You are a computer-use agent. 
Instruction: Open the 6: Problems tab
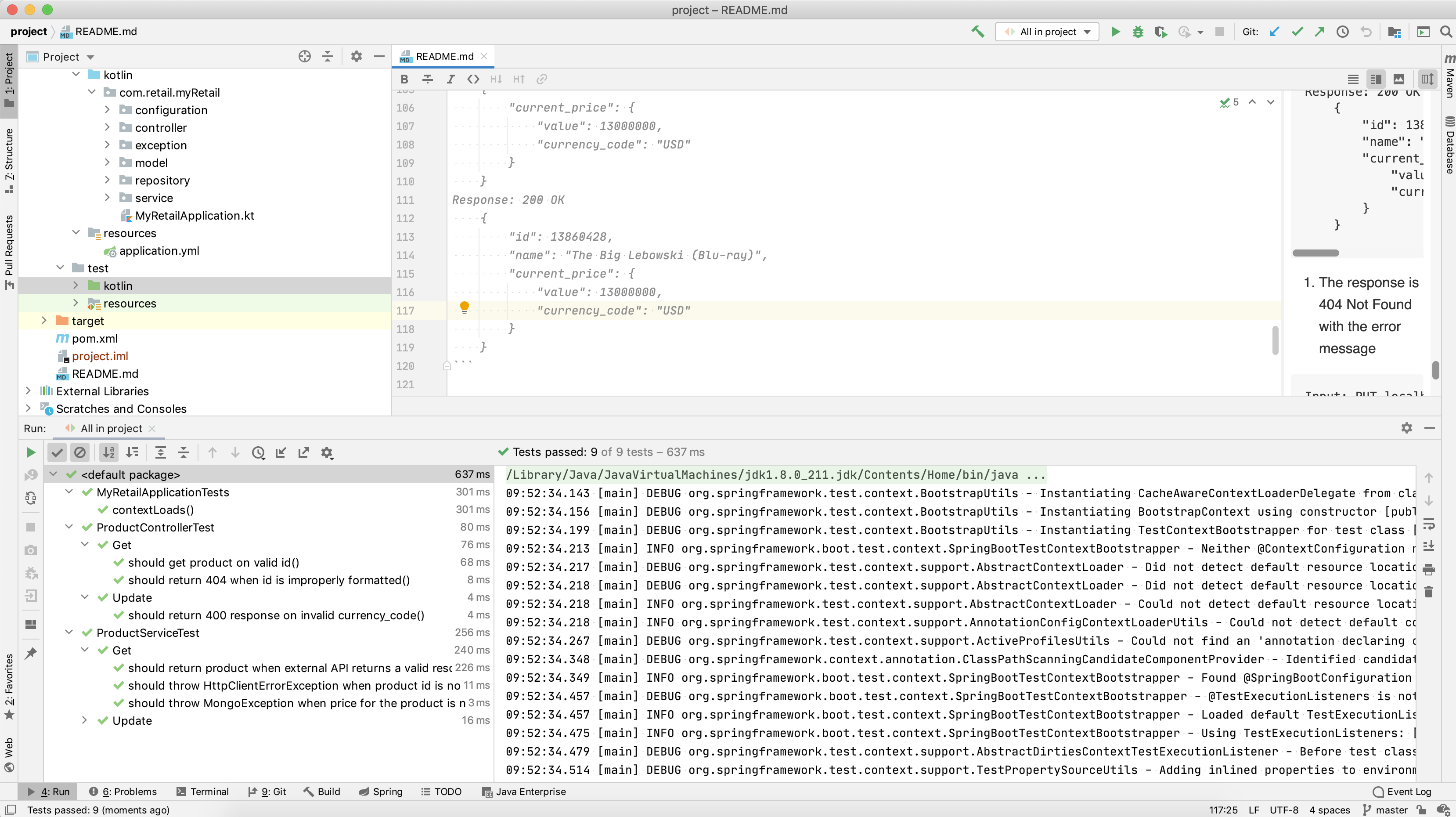(x=123, y=792)
